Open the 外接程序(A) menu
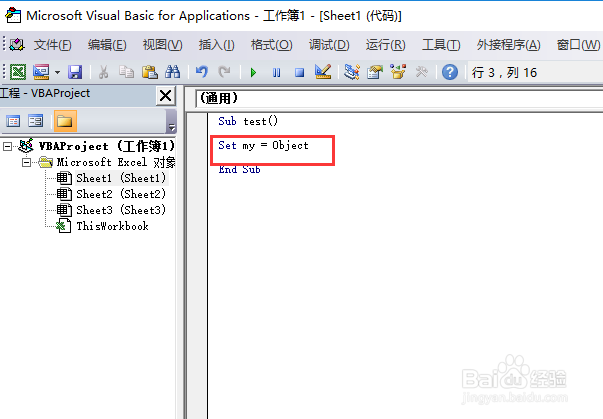Screen dimensions: 603x419 (x=508, y=45)
